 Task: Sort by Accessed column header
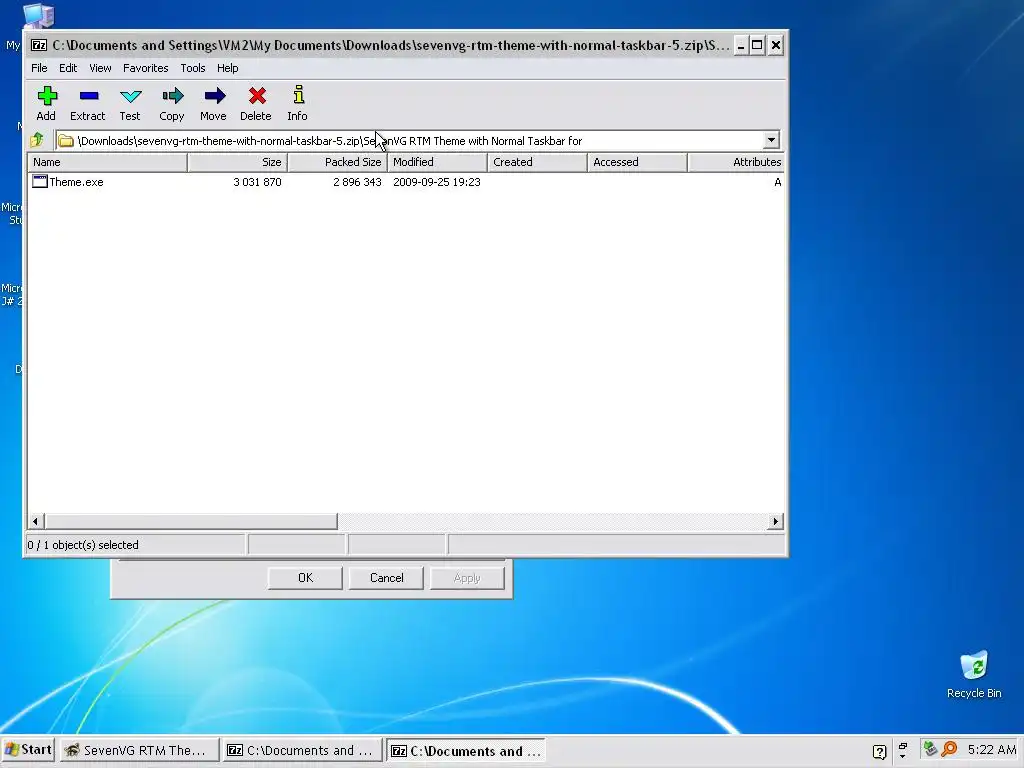click(637, 162)
